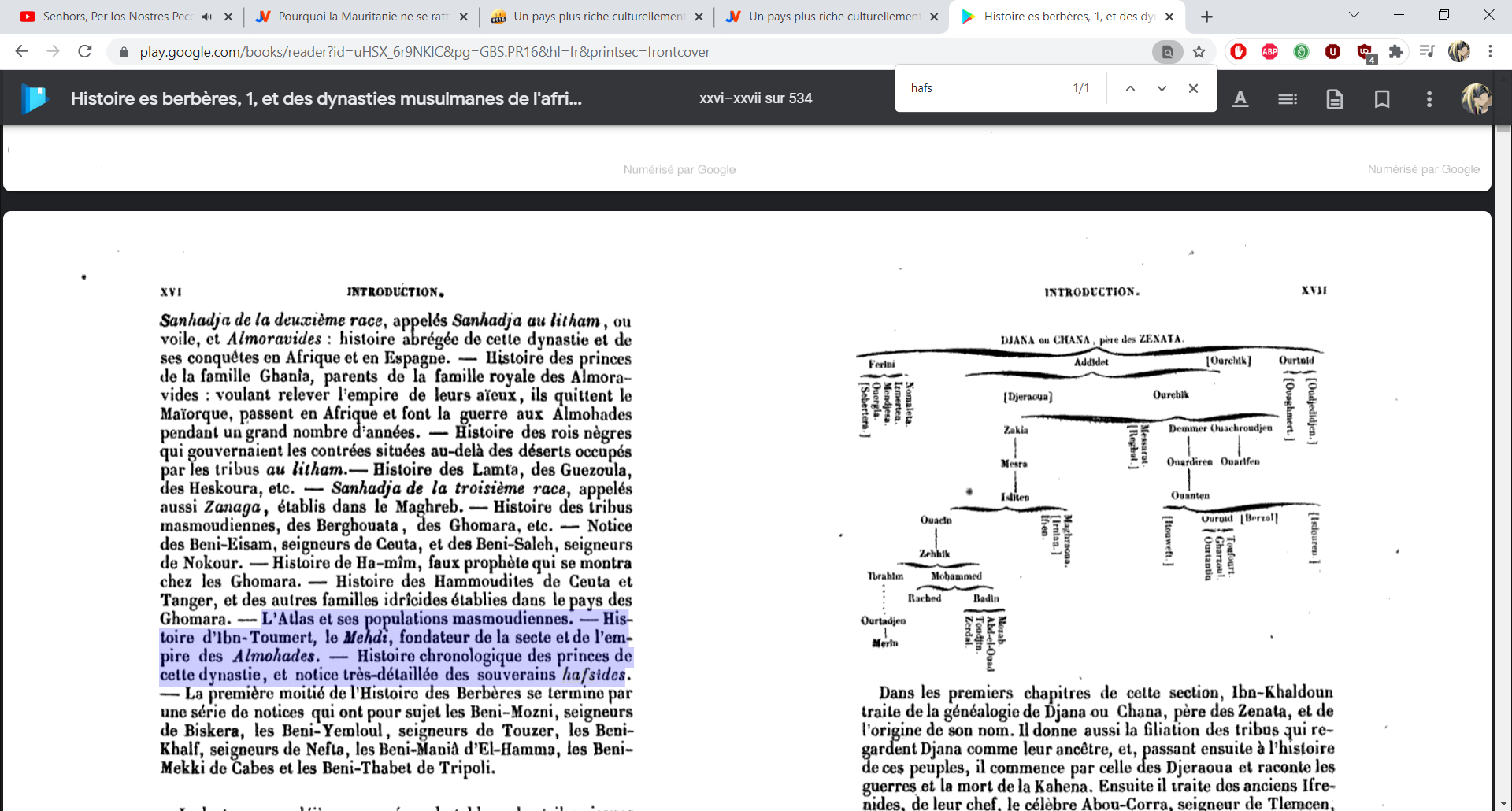Click the hafs search input field

coord(984,88)
